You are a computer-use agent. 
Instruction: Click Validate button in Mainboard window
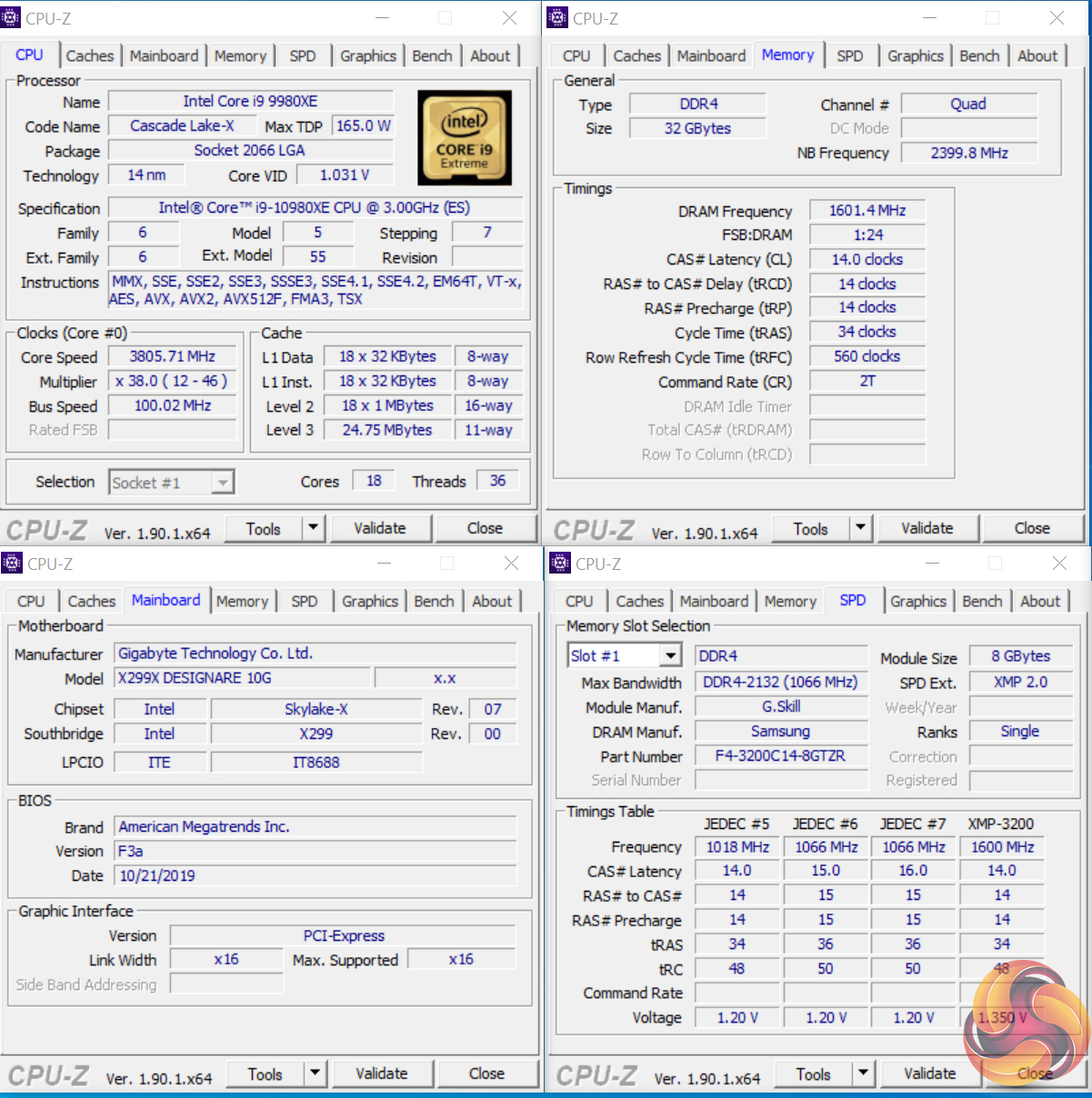pyautogui.click(x=382, y=1073)
